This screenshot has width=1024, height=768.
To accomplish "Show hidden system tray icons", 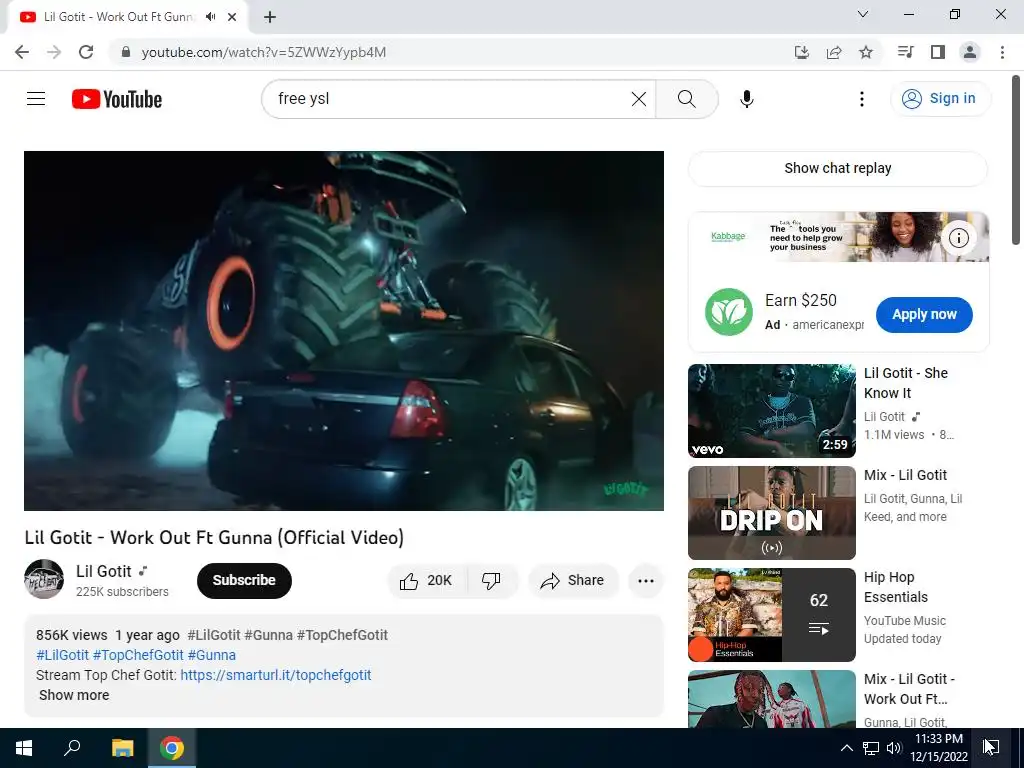I will click(846, 748).
